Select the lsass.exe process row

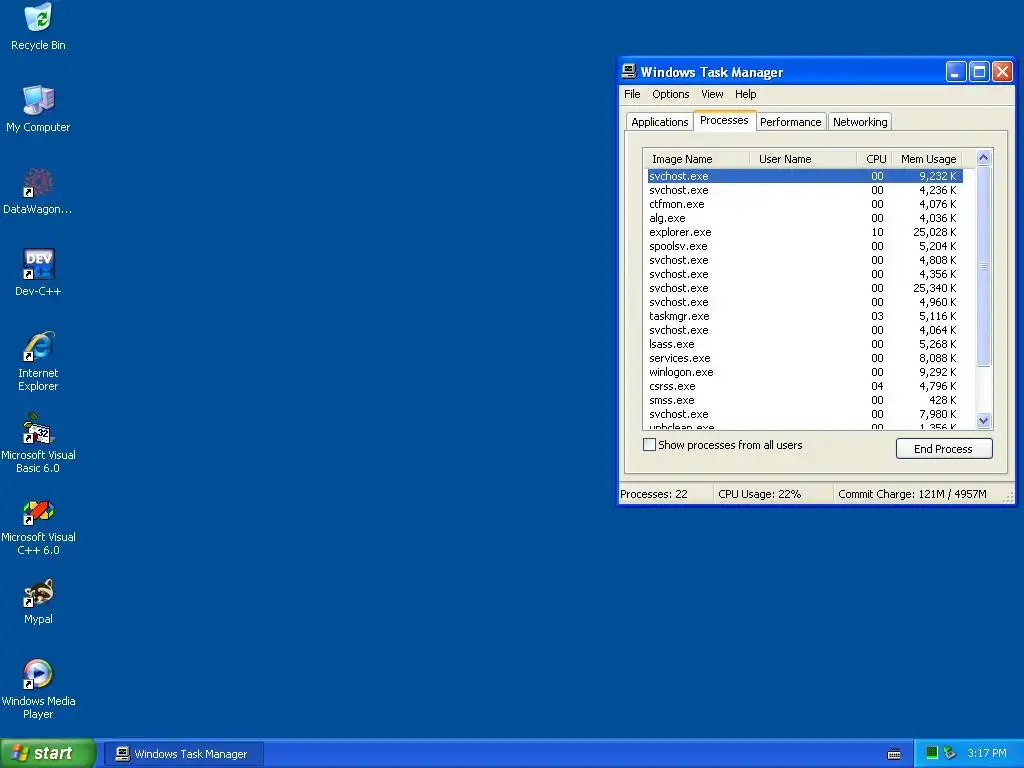coord(805,344)
